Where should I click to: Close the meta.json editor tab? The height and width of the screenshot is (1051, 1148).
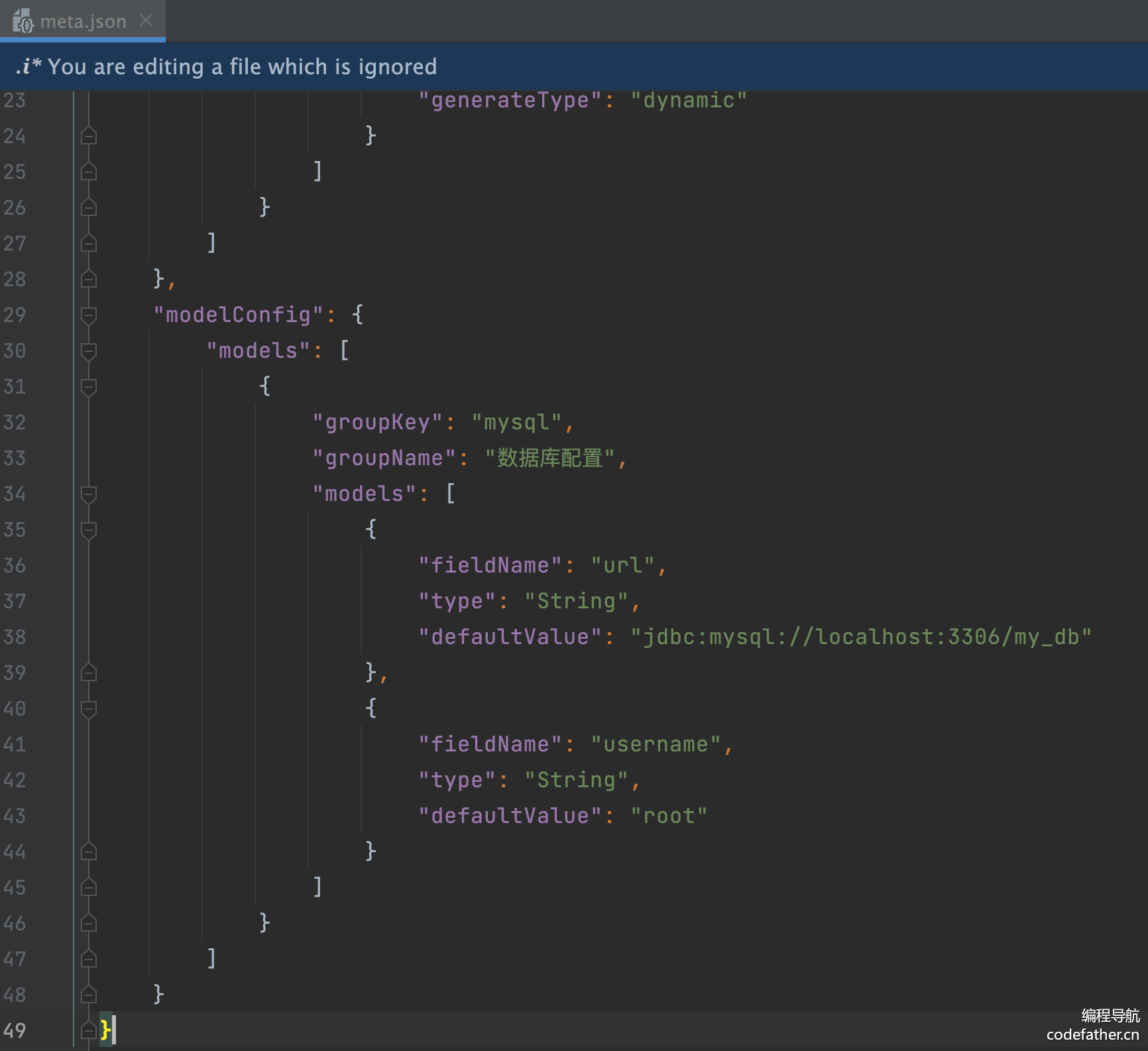click(146, 21)
